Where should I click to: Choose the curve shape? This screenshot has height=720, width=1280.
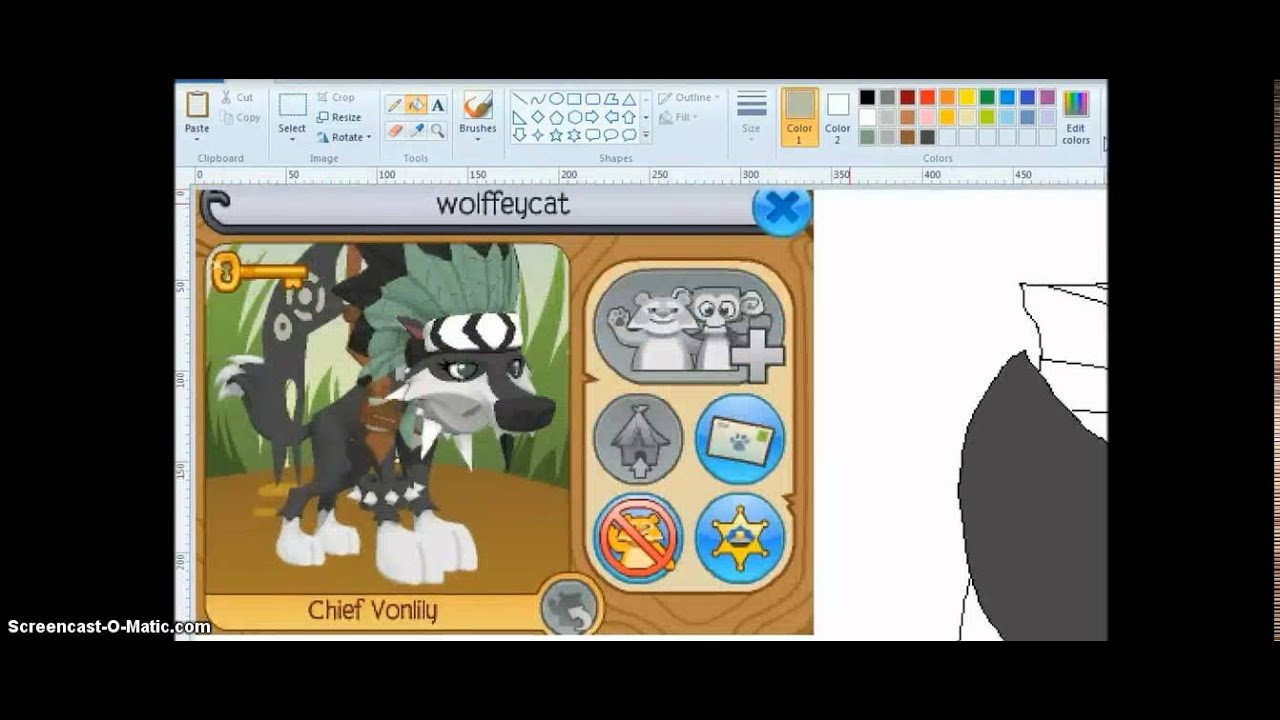tap(537, 99)
